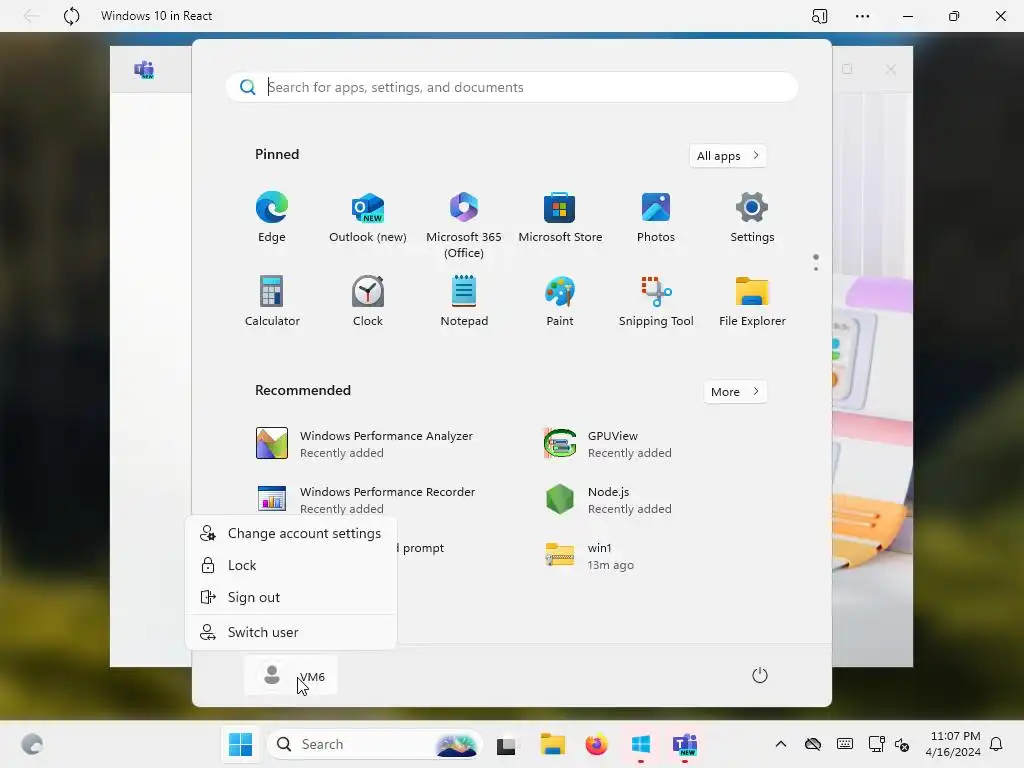Viewport: 1024px width, 768px height.
Task: Click the touch keyboard tray icon
Action: tap(844, 744)
